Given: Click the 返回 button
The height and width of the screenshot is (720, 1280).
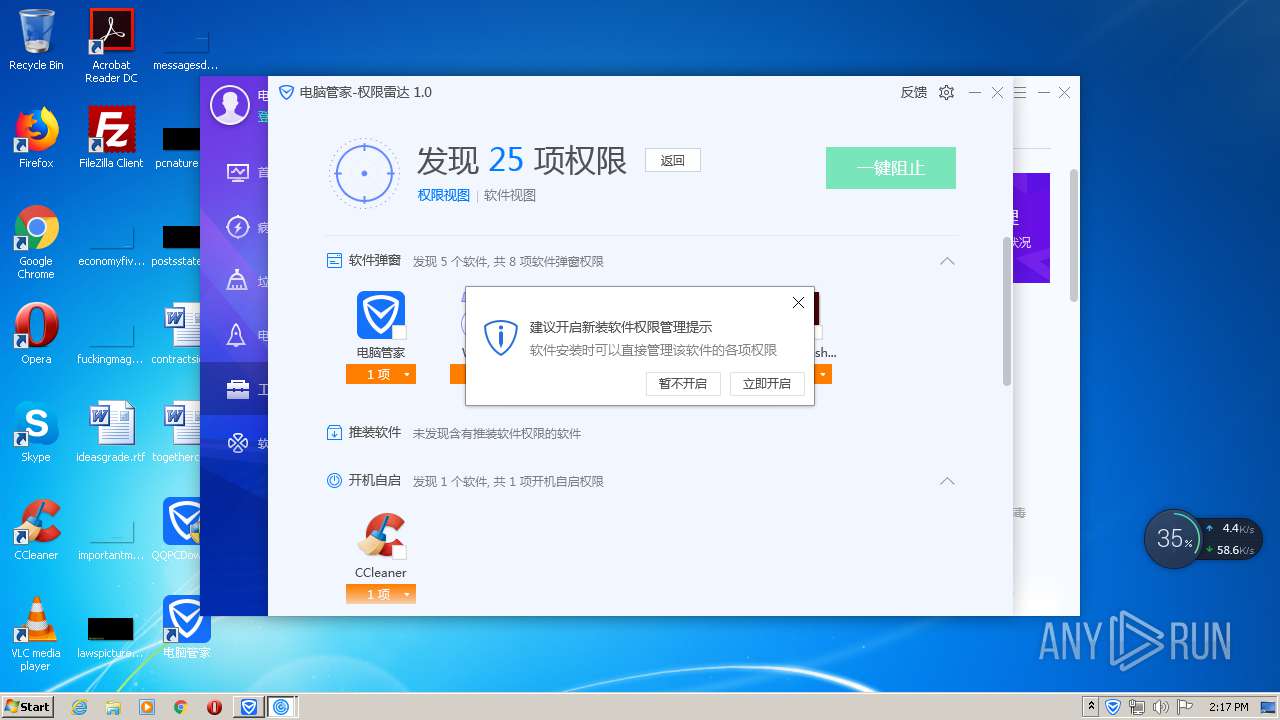Looking at the screenshot, I should [673, 160].
